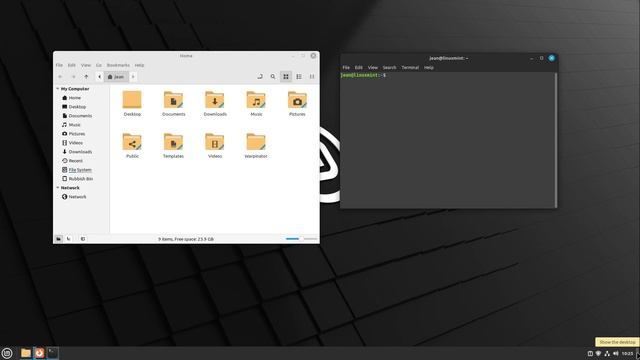This screenshot has height=360, width=640.
Task: Go back in the file manager
Action: point(60,77)
